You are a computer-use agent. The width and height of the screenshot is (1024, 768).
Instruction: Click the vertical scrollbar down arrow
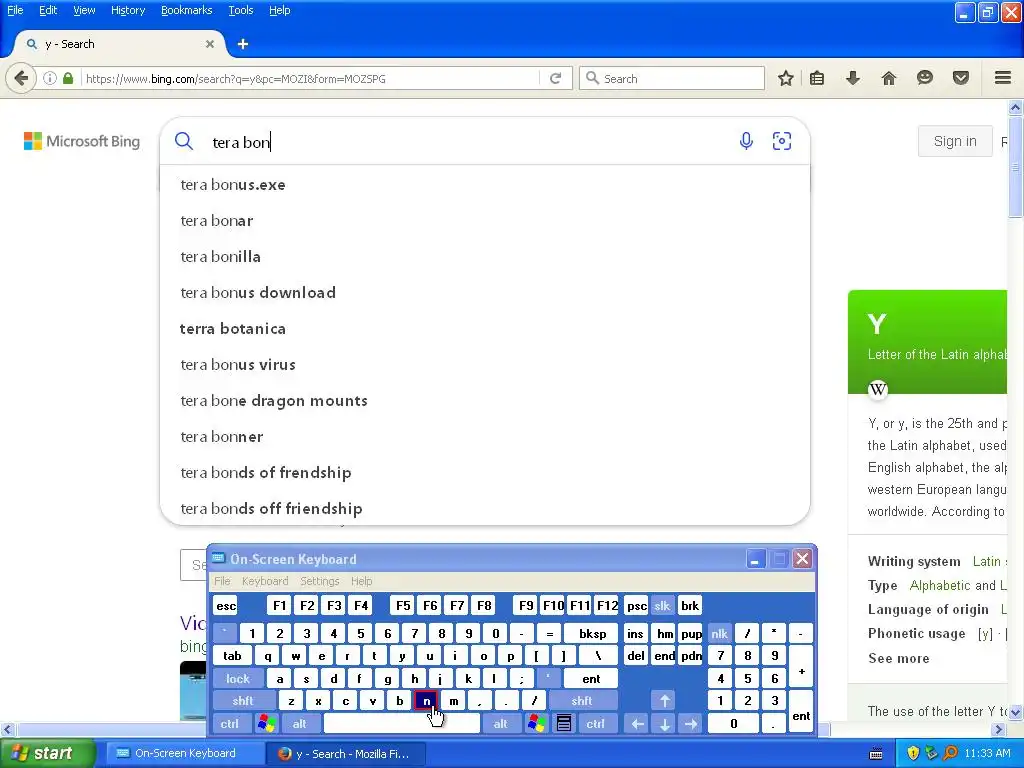(x=1016, y=712)
